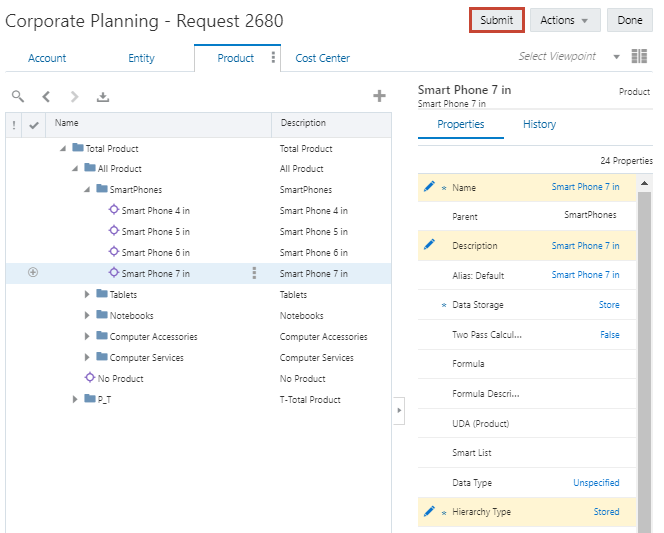
Task: Click the checkmark column header
Action: [34, 125]
